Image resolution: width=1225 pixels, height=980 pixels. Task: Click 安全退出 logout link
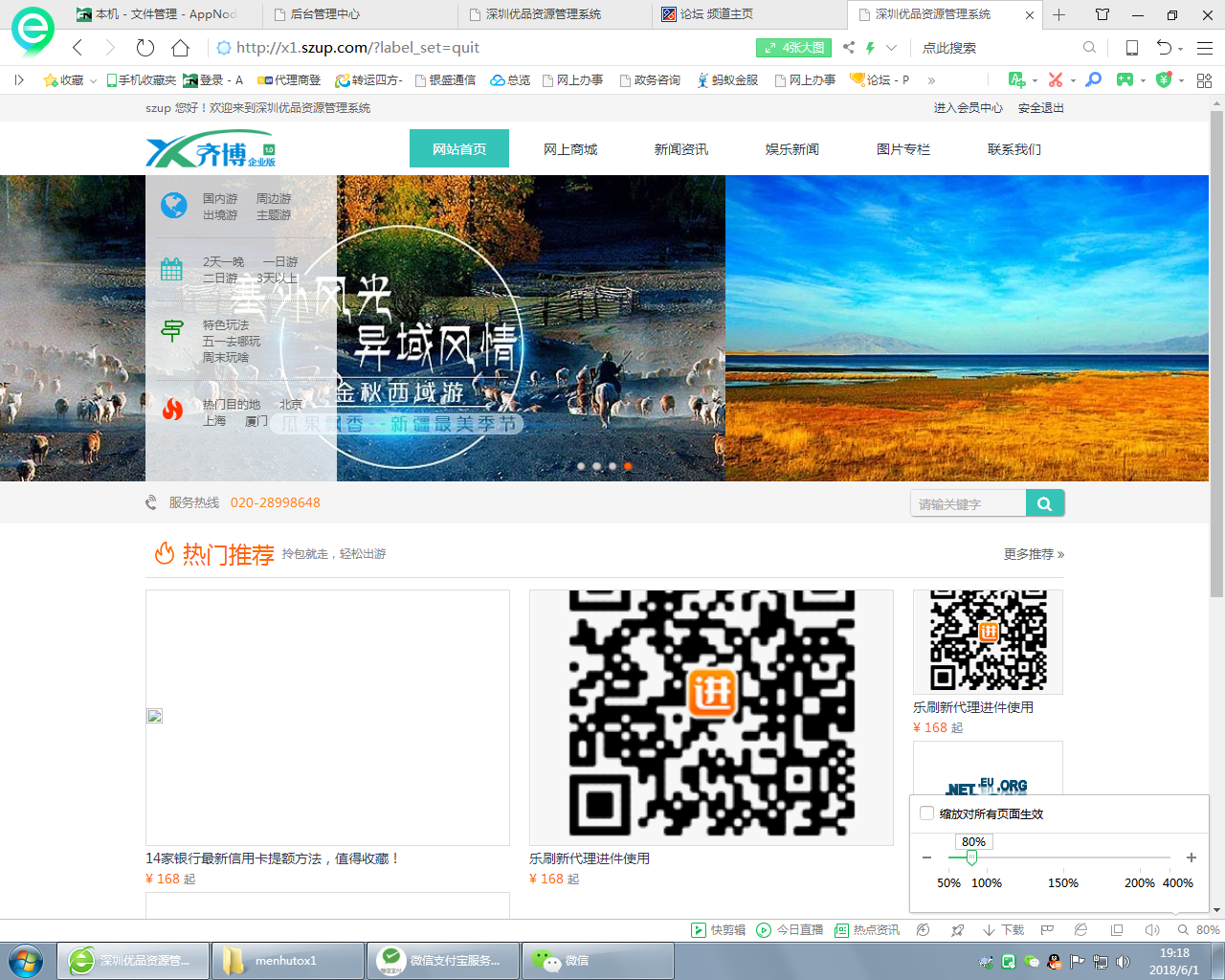pyautogui.click(x=1041, y=108)
